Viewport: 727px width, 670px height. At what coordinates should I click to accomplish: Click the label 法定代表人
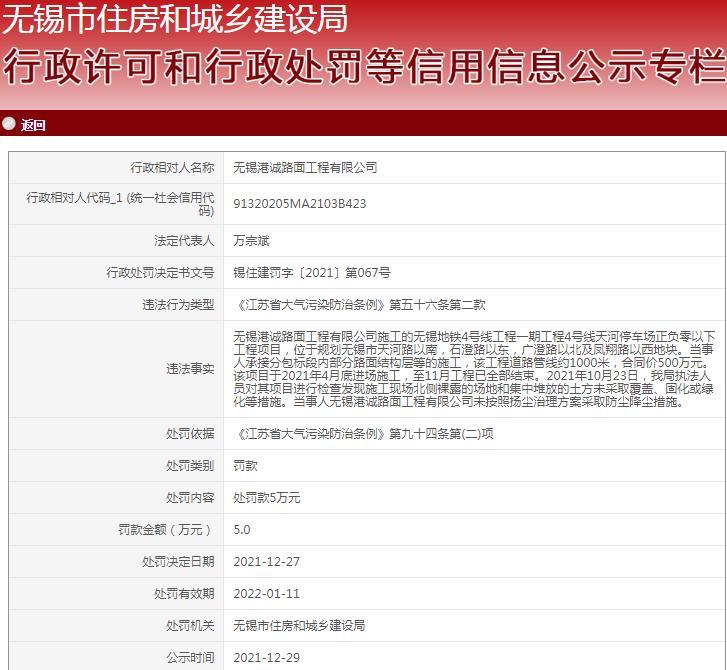click(x=185, y=241)
